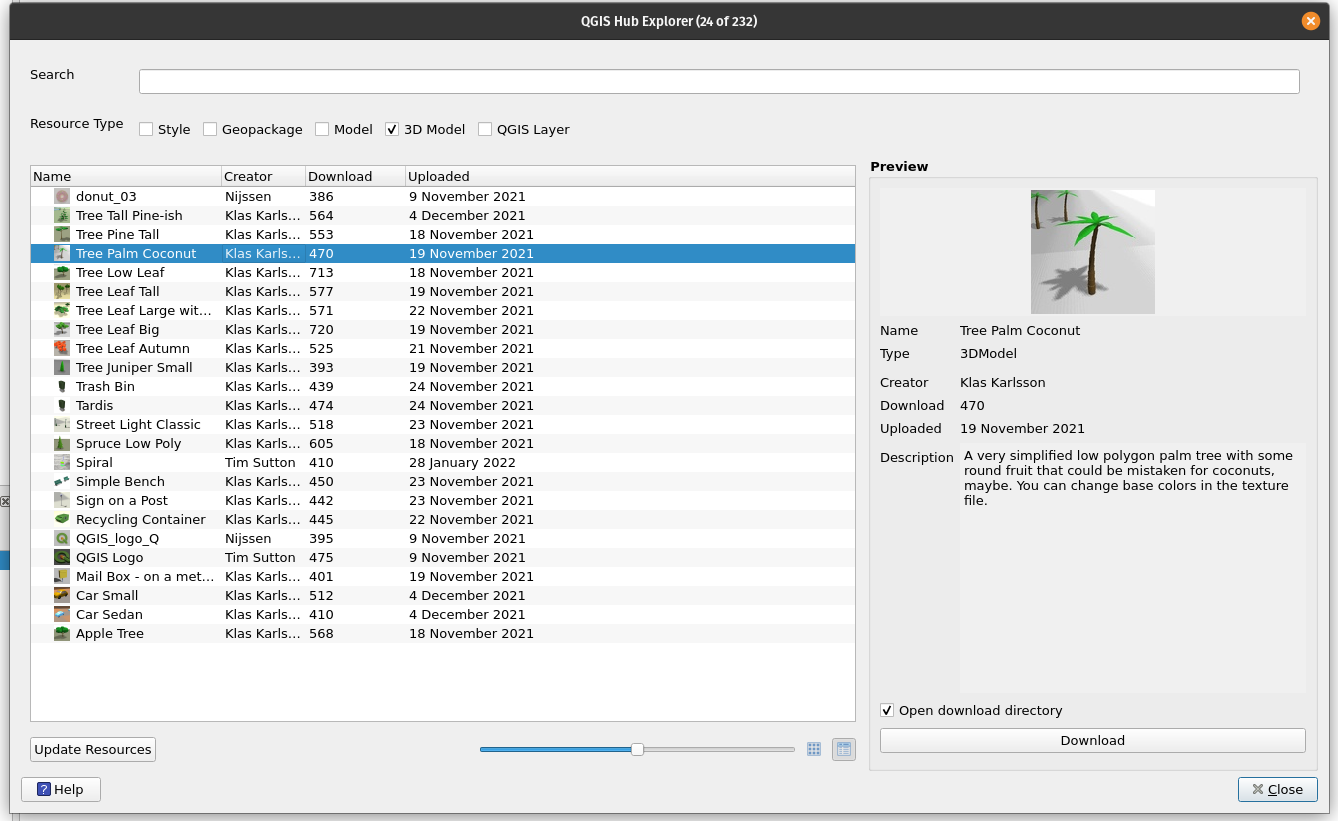
Task: Click the 'Recycling Container' name text
Action: (141, 520)
